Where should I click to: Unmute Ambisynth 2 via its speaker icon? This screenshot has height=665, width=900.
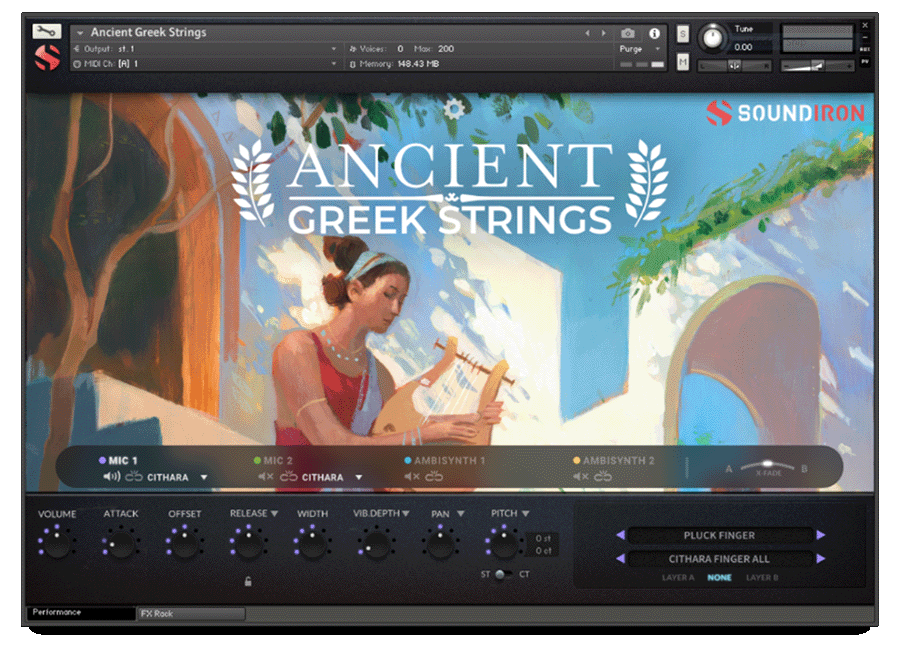[581, 476]
